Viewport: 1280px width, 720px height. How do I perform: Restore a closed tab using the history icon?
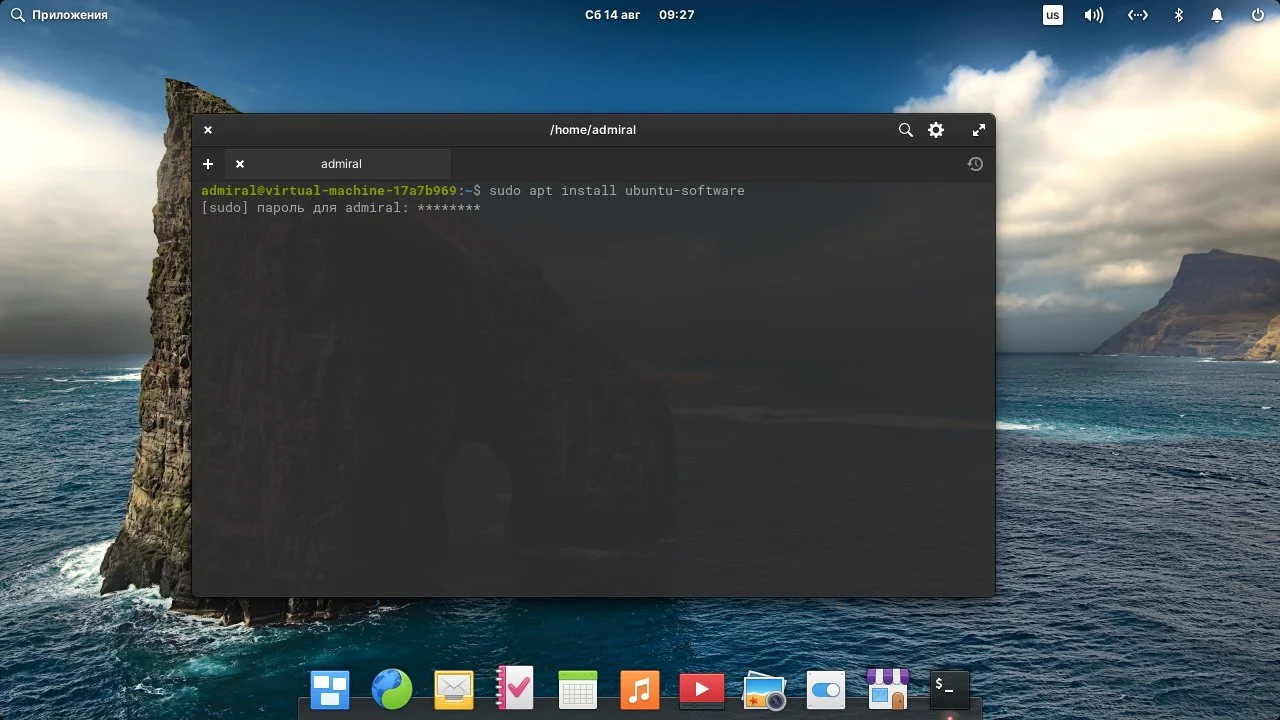pos(975,164)
